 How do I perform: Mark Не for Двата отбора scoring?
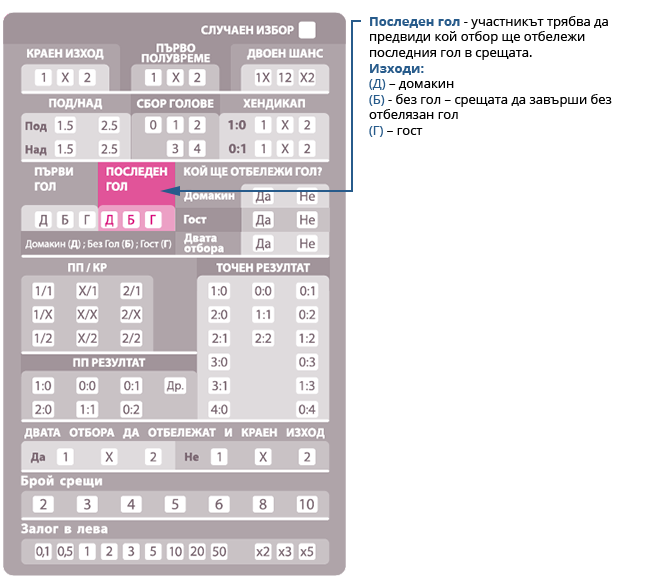(x=307, y=243)
